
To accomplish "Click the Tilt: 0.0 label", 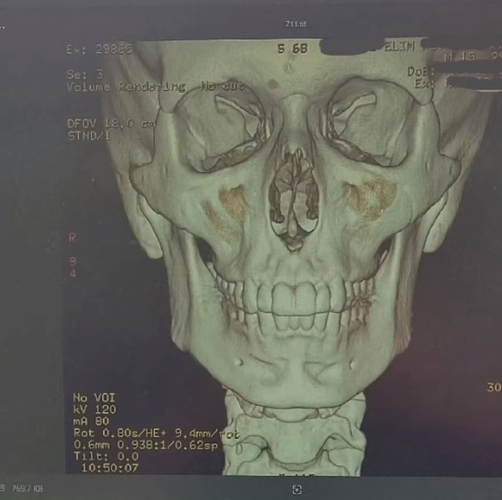I will click(x=106, y=456).
